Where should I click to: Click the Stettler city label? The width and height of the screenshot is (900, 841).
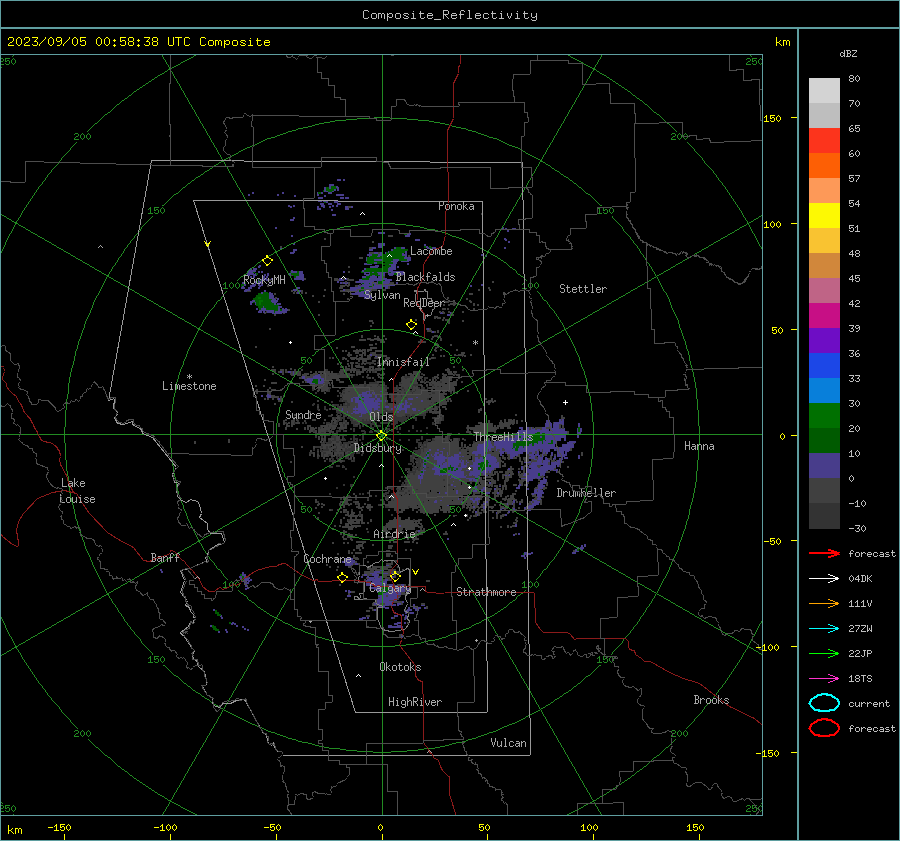tap(583, 289)
